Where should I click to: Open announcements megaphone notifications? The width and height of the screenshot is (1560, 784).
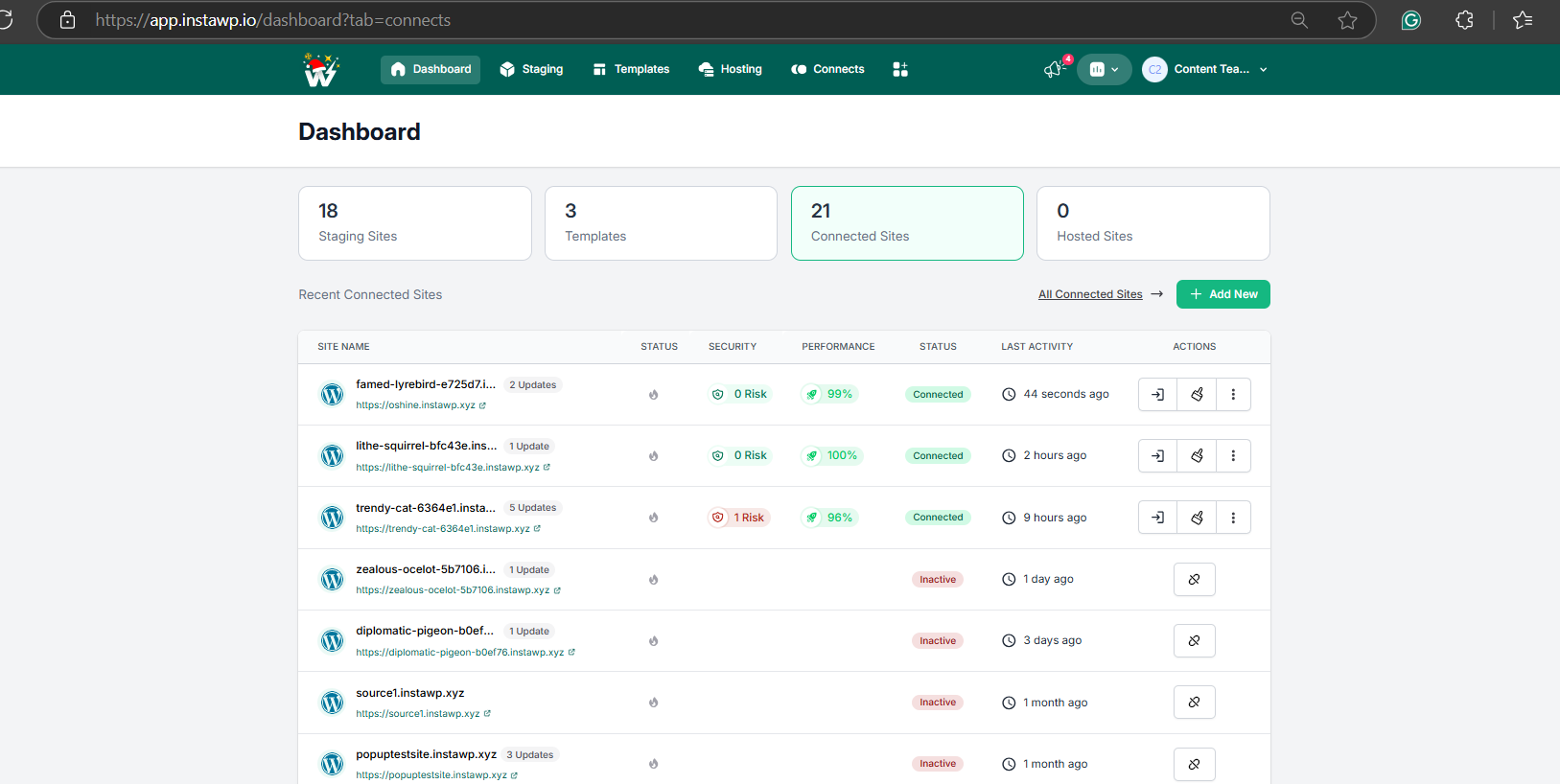pos(1054,69)
